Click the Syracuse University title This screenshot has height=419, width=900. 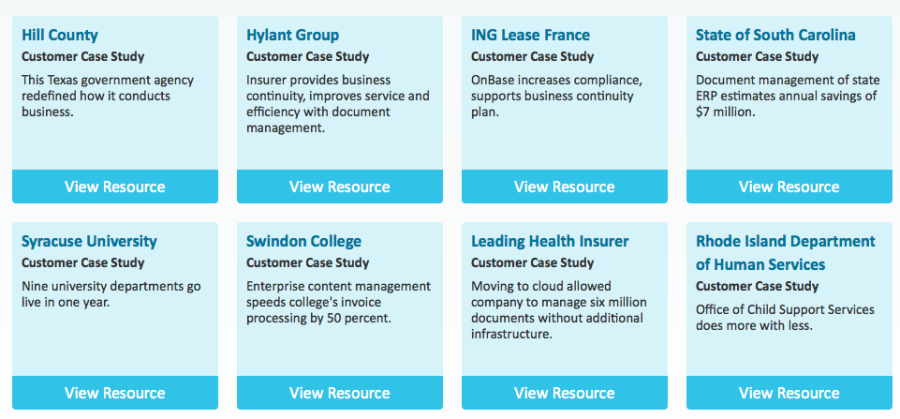[89, 241]
